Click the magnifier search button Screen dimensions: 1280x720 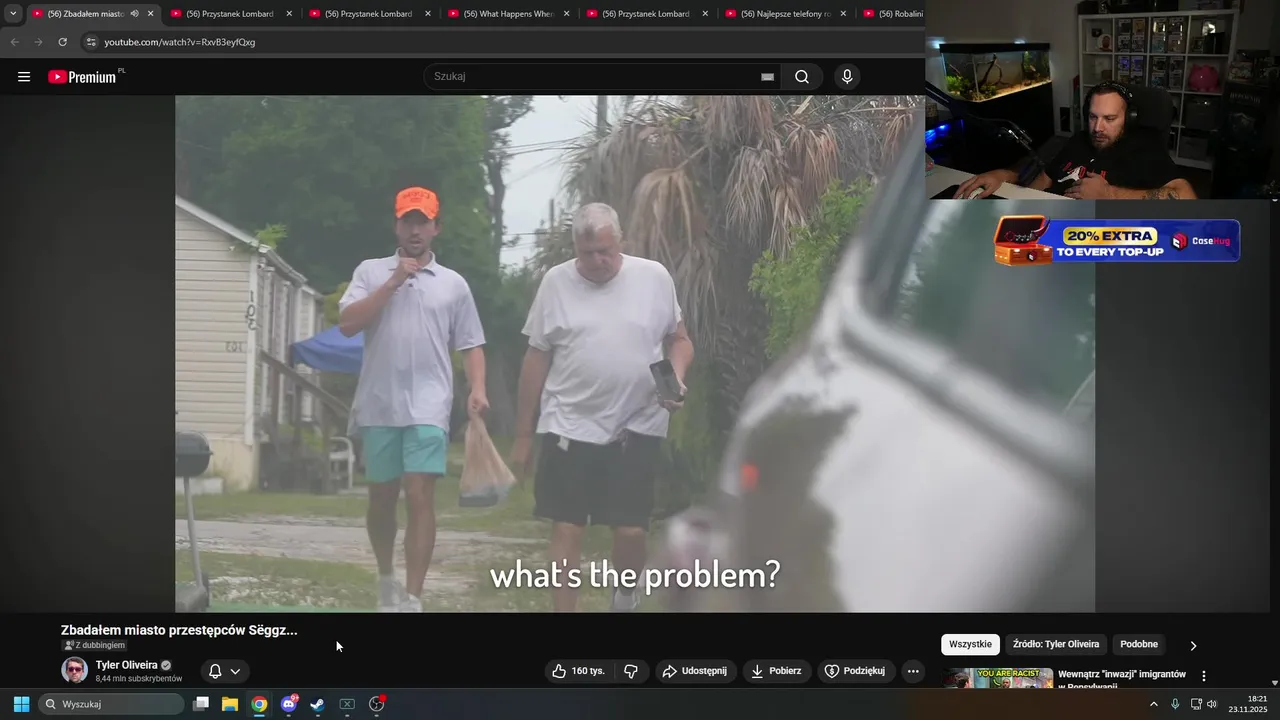tap(802, 77)
